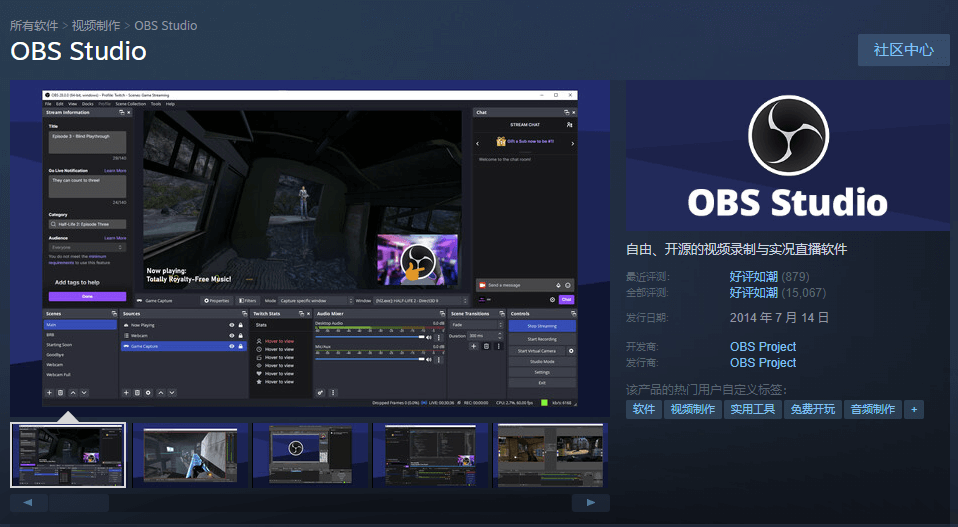Open the virtual camera settings gear
The width and height of the screenshot is (958, 527).
(571, 351)
